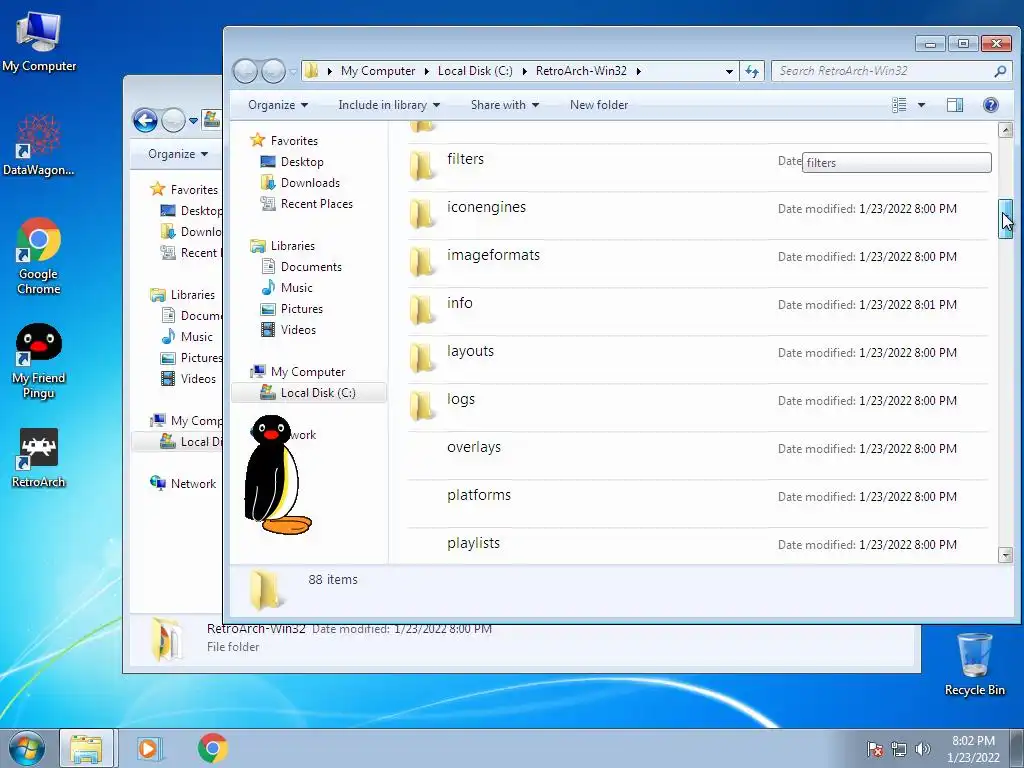Screen dimensions: 1024x768
Task: Select the info folder icon
Action: point(422,310)
